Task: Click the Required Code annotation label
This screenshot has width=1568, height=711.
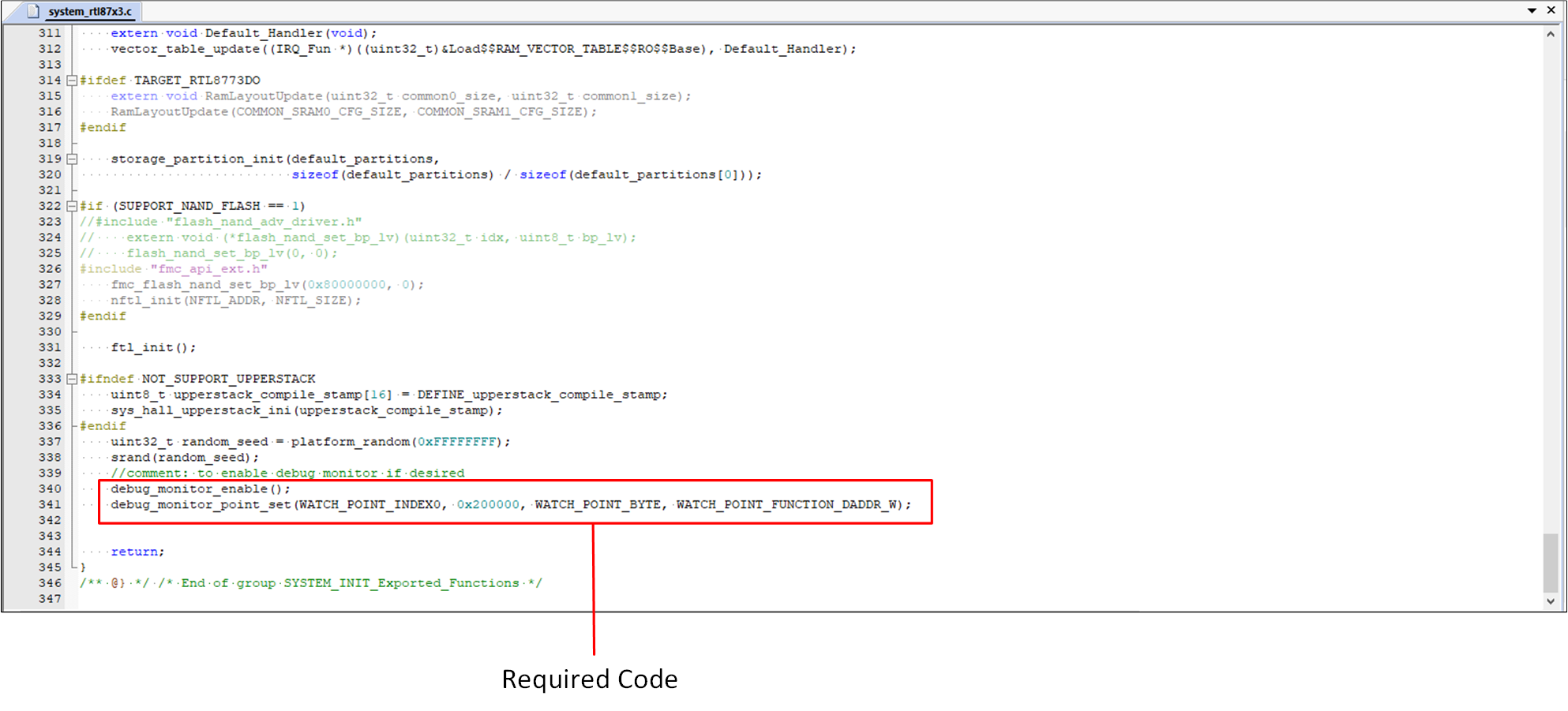Action: [590, 679]
